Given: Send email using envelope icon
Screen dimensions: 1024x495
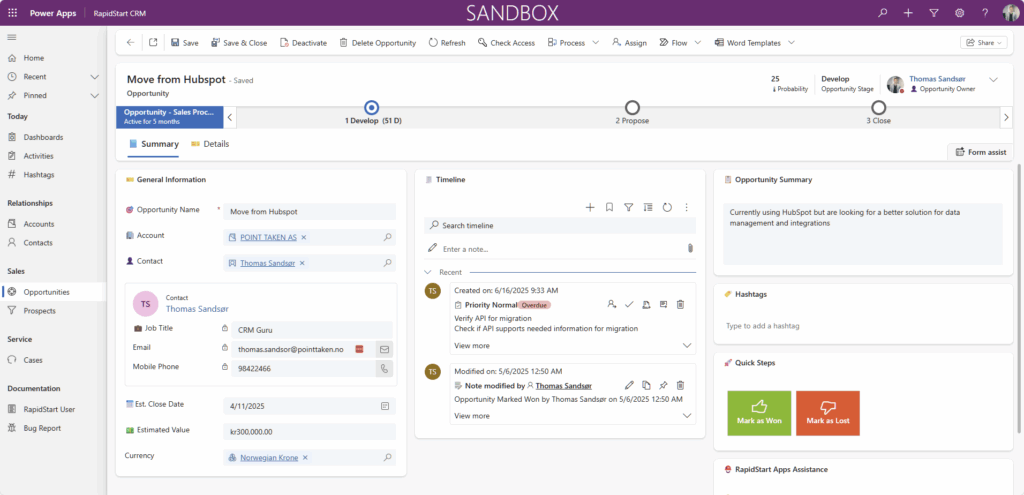Looking at the screenshot, I should pyautogui.click(x=385, y=349).
